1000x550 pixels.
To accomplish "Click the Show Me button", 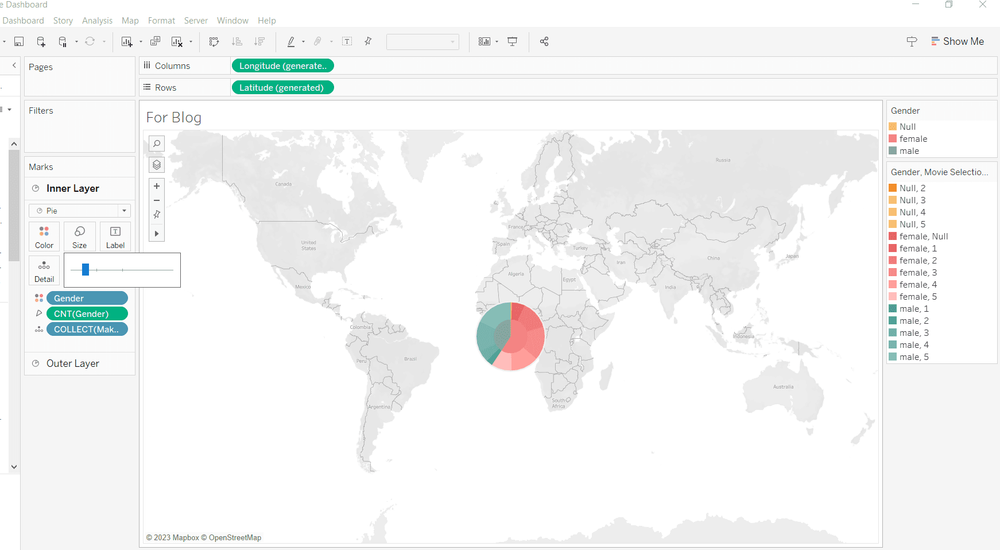I will point(956,42).
